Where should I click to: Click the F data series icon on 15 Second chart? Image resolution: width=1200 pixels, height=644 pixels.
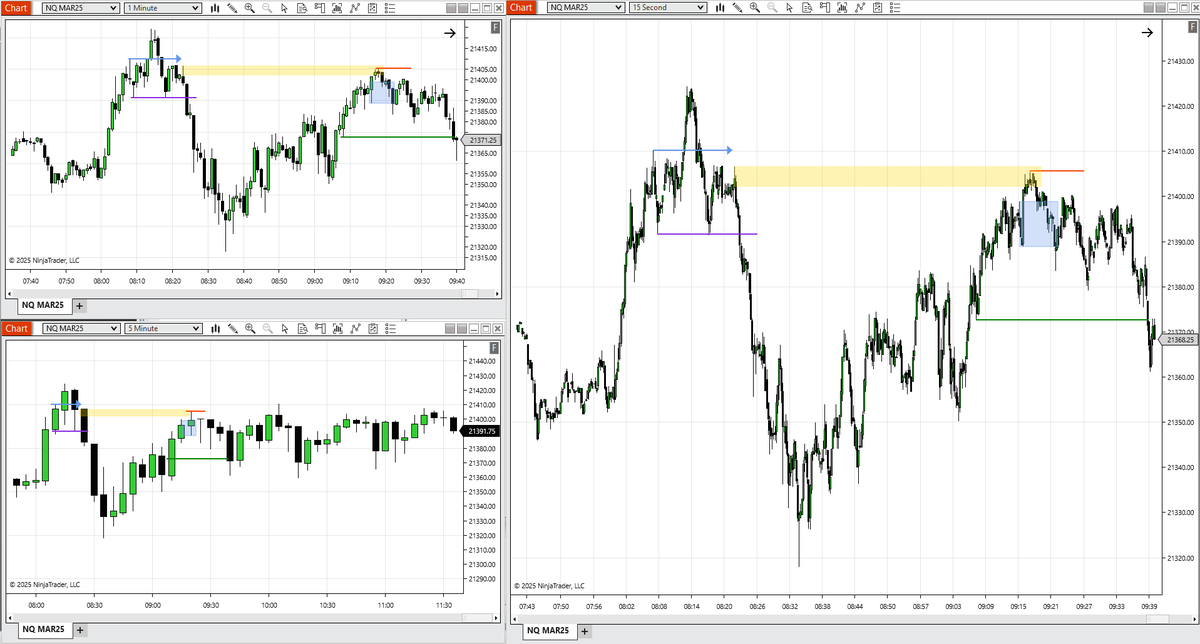1192,27
